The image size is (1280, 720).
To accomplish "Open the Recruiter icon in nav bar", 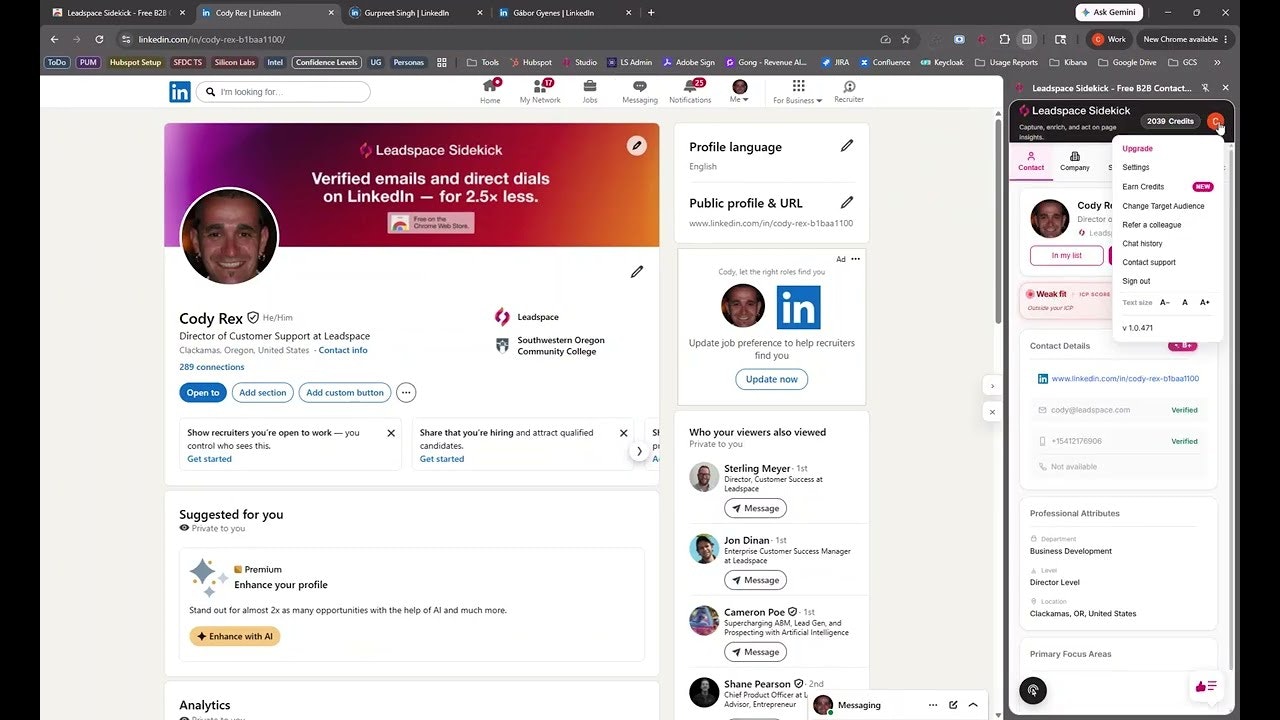I will click(849, 91).
